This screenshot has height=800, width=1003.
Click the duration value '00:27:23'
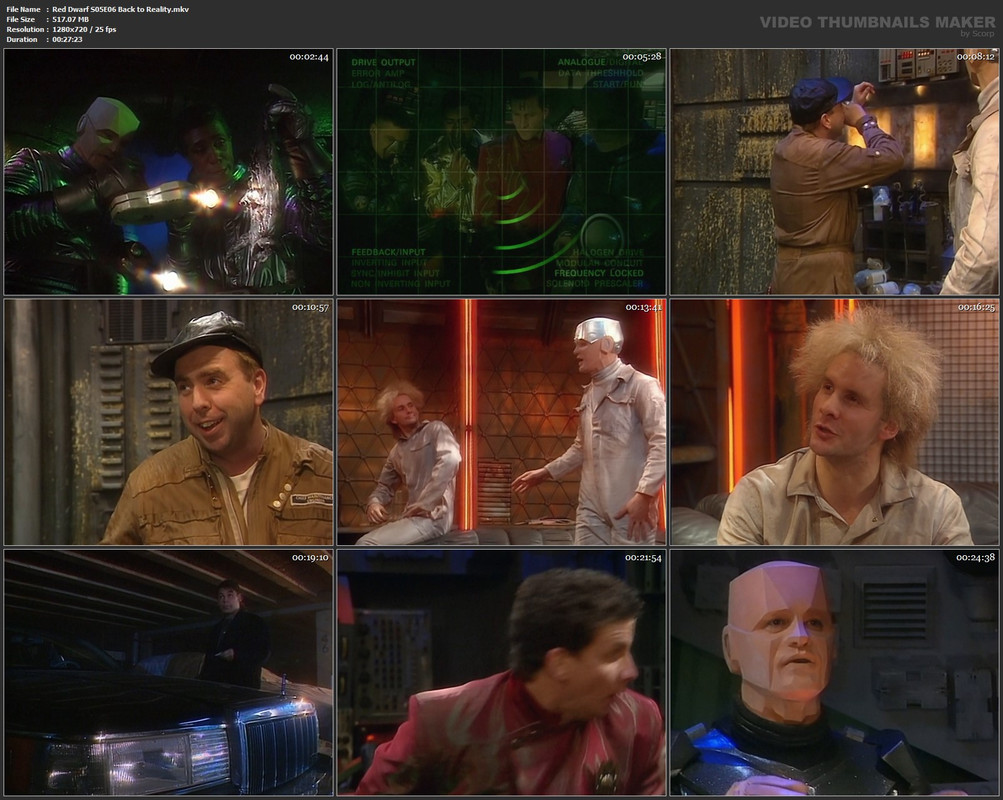tap(67, 40)
